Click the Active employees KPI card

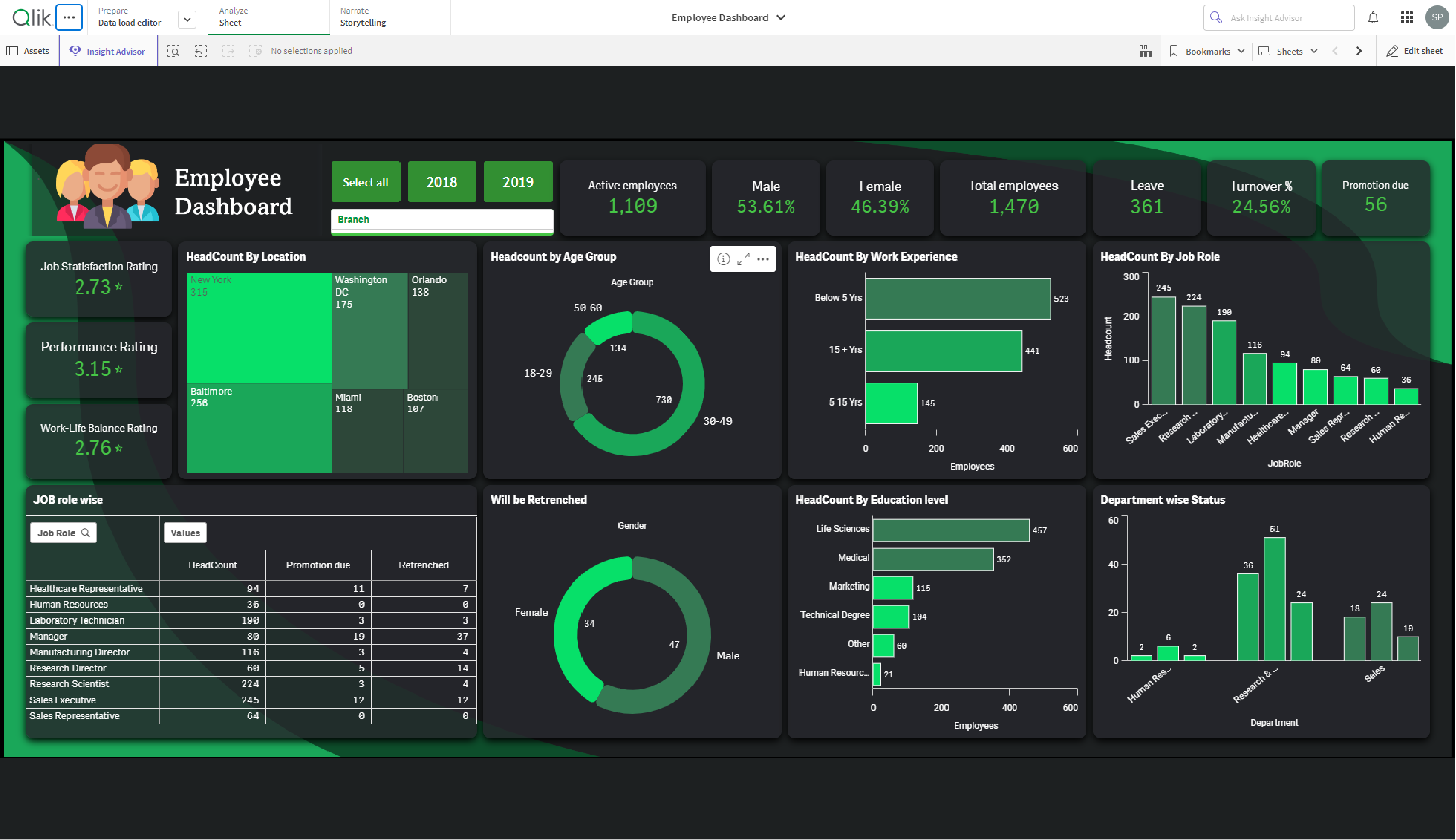[x=632, y=198]
